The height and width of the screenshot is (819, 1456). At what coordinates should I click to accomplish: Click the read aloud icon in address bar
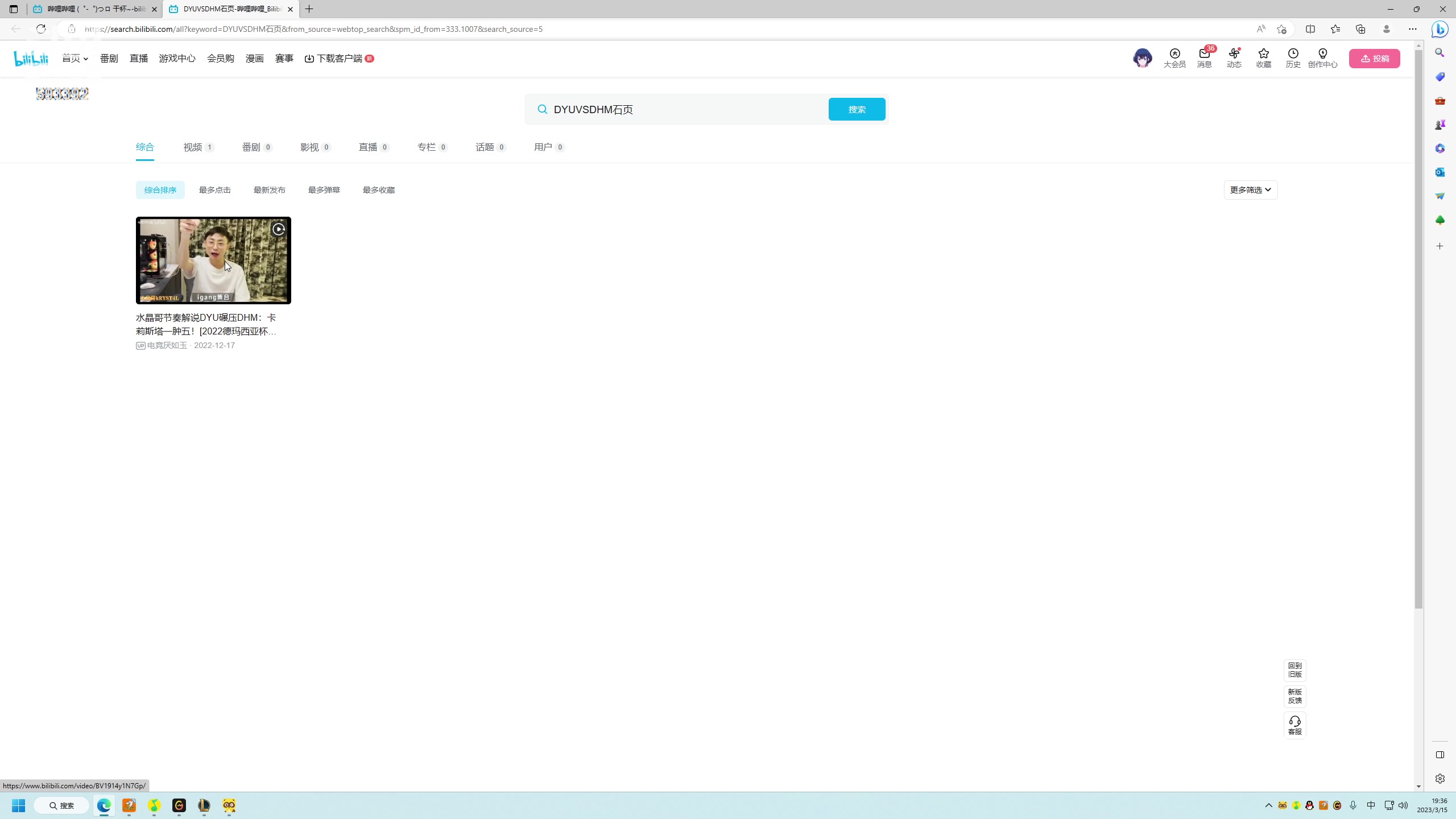[x=1261, y=29]
